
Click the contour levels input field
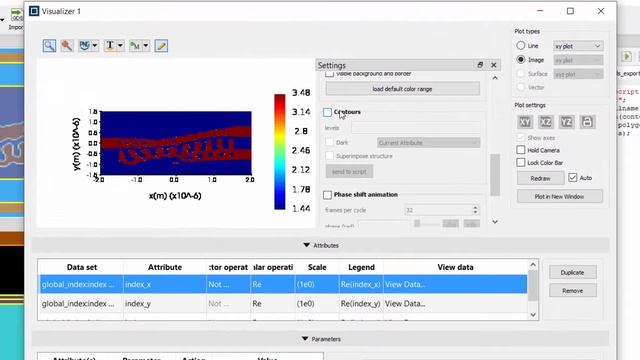[x=416, y=128]
